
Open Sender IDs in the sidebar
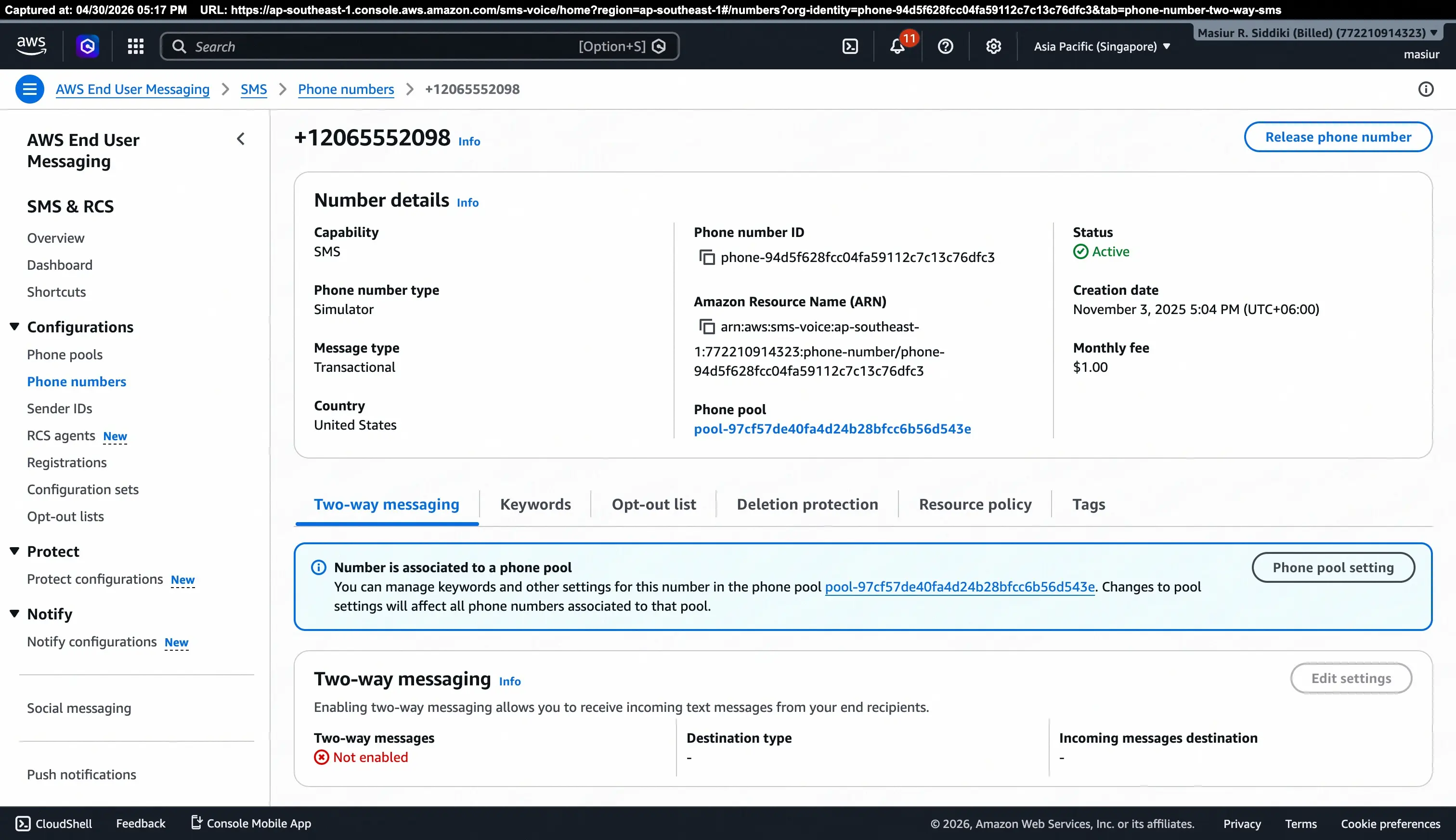[60, 409]
